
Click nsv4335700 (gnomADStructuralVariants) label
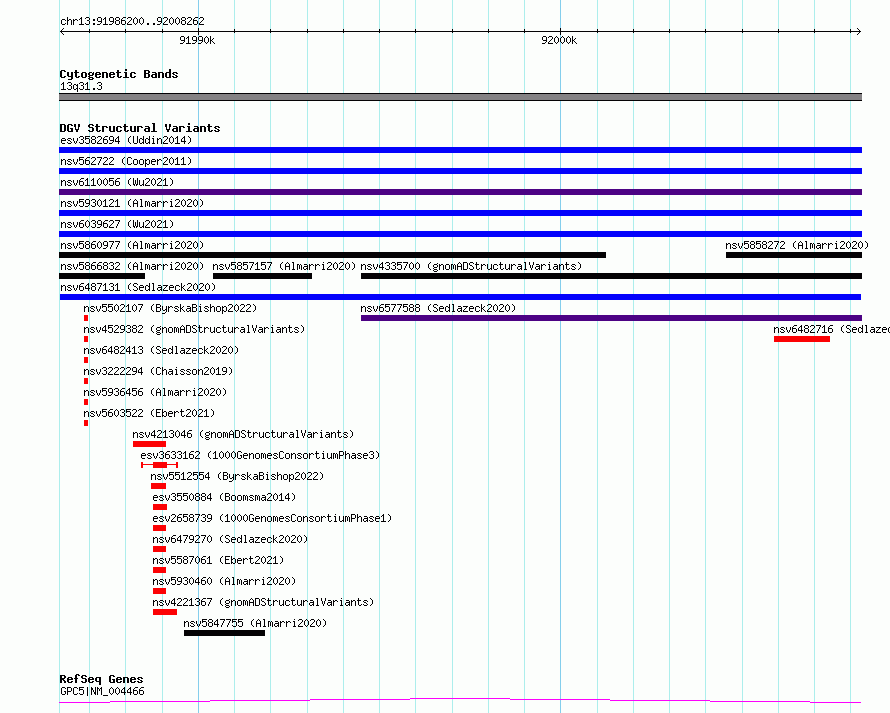click(471, 266)
